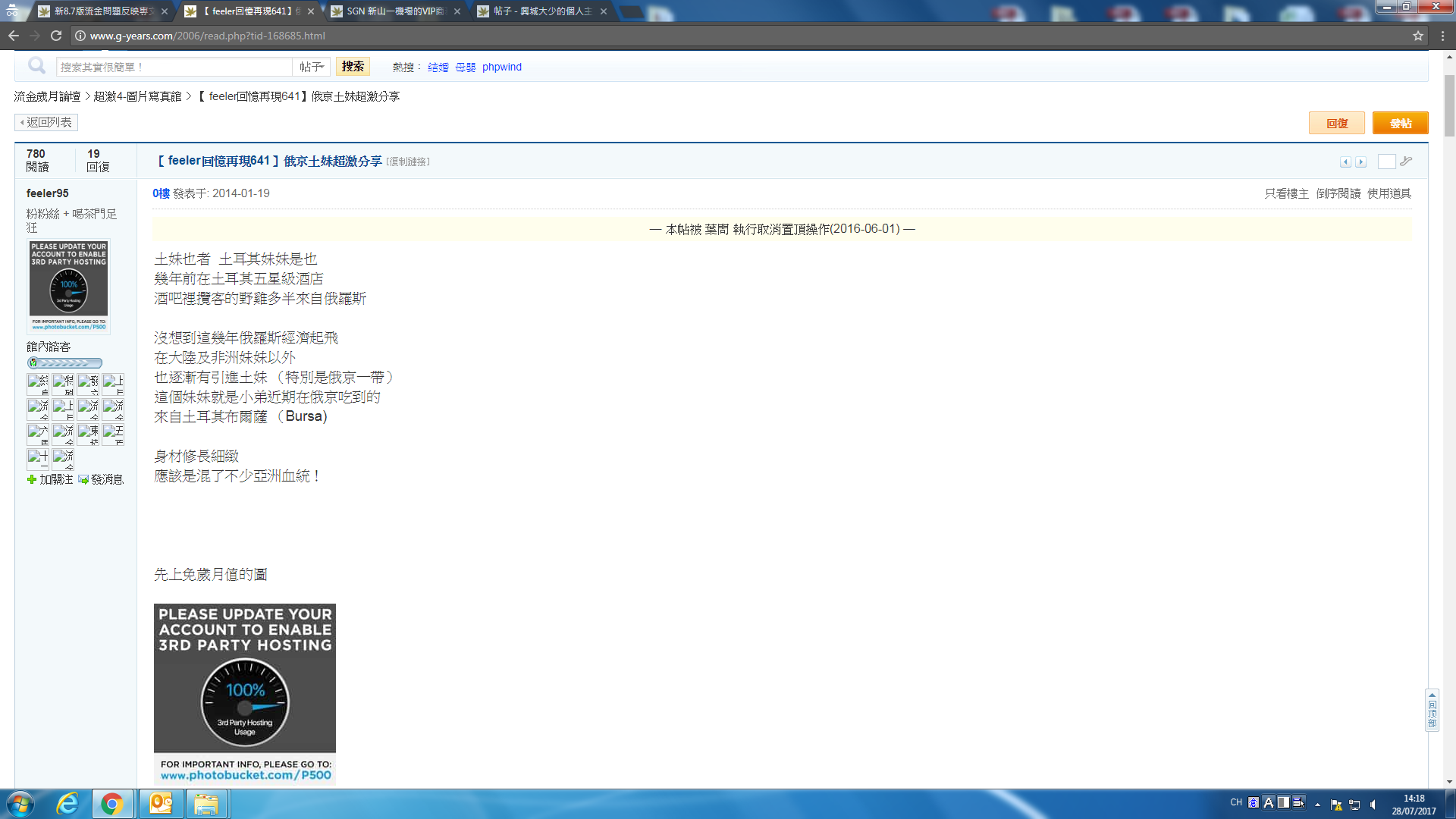Go to next thread arrow button
Viewport: 1456px width, 819px height.
pyautogui.click(x=1361, y=162)
